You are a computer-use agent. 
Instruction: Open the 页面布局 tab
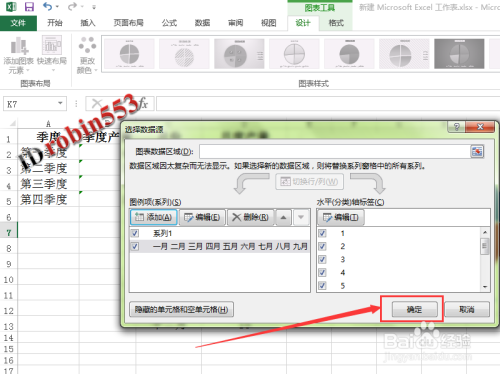(128, 23)
